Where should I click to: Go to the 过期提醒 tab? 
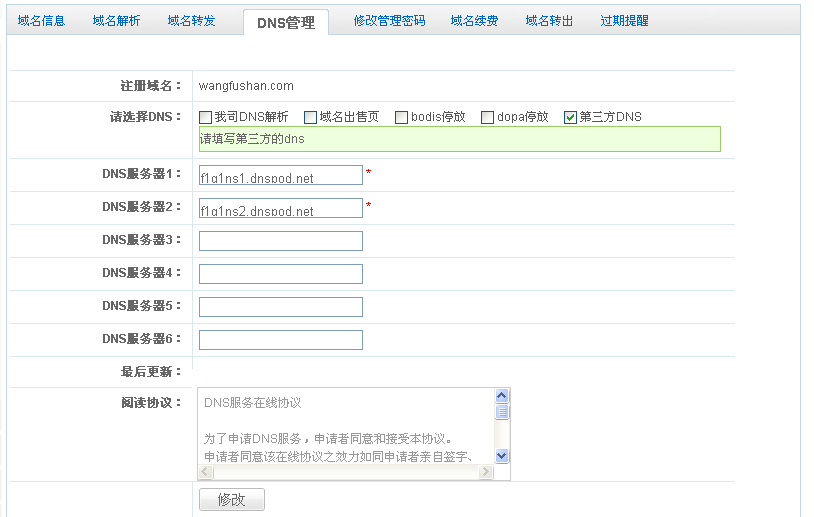[624, 20]
